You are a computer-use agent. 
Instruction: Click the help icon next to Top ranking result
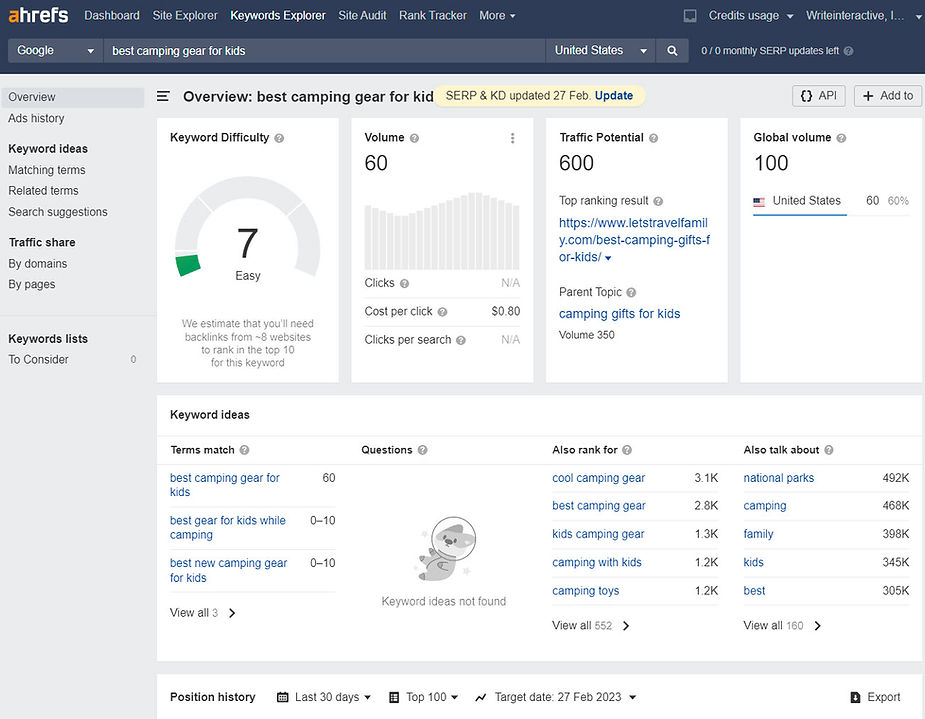(658, 201)
